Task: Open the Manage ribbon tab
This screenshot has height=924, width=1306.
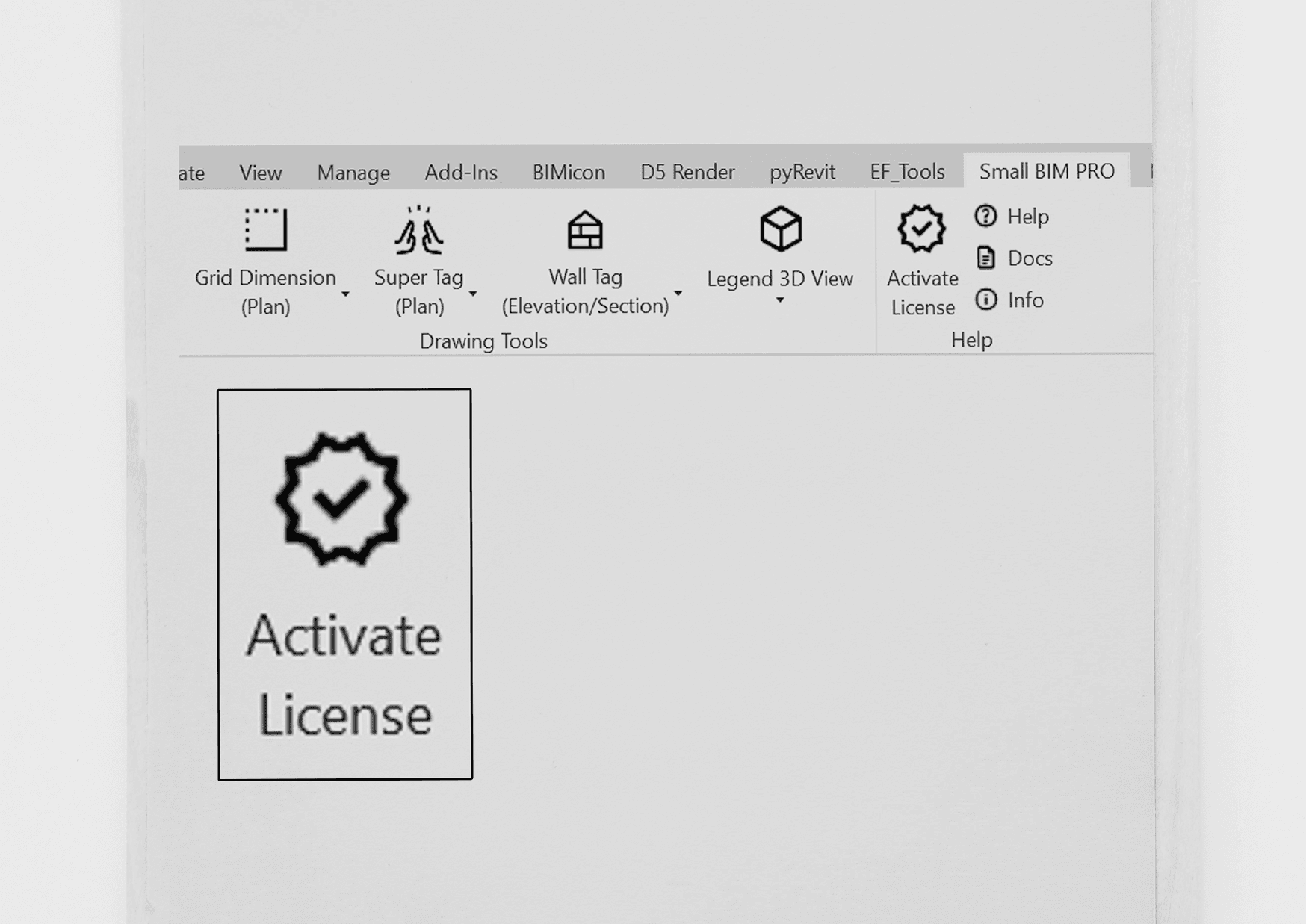Action: coord(353,173)
